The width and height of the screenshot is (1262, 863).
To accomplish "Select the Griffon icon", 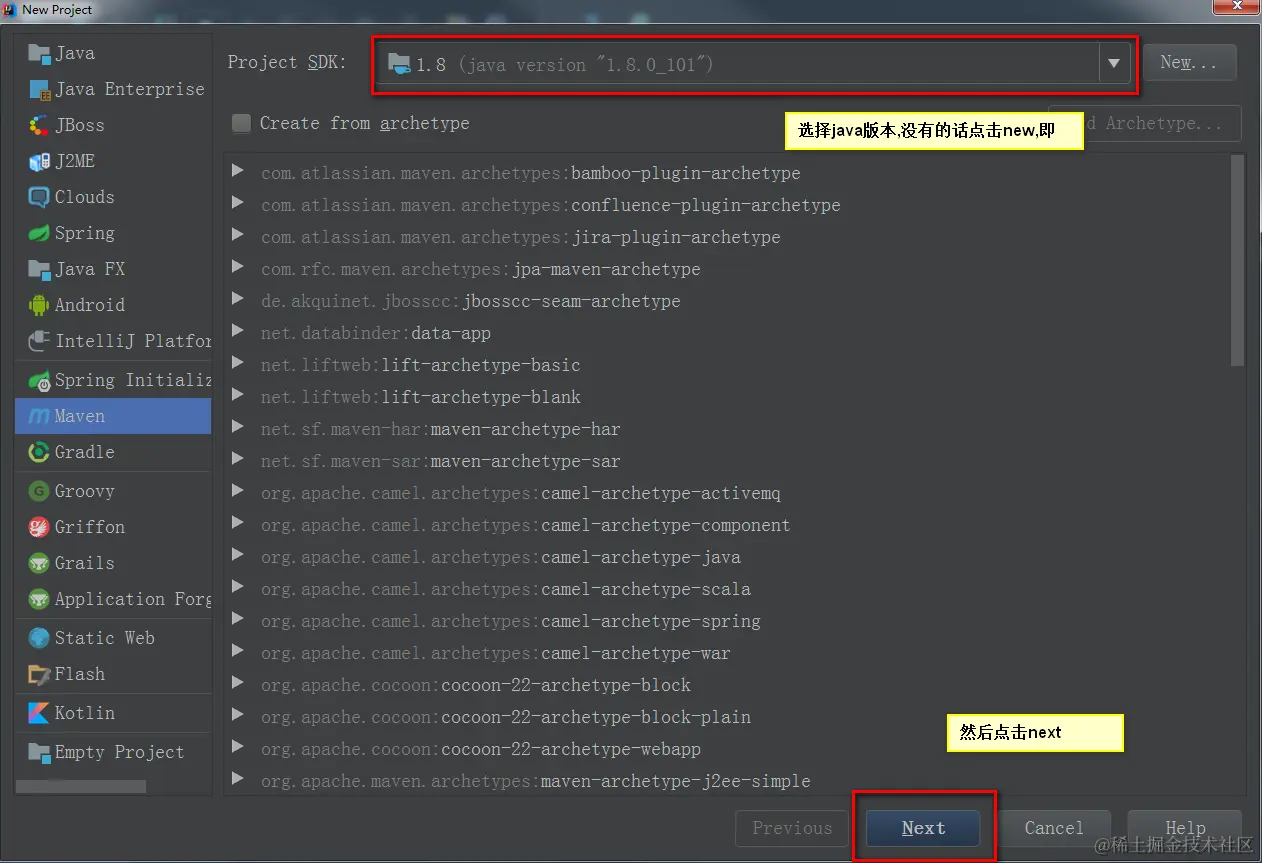I will point(39,527).
